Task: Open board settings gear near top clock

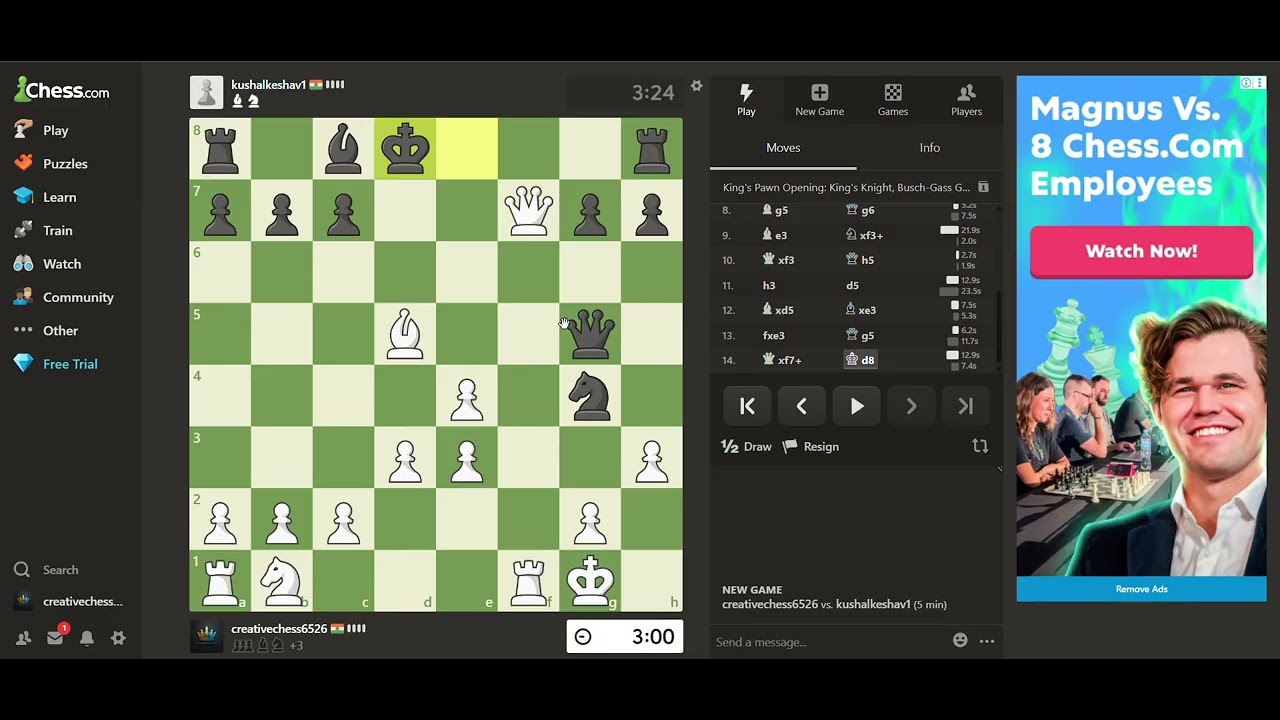Action: pos(697,86)
